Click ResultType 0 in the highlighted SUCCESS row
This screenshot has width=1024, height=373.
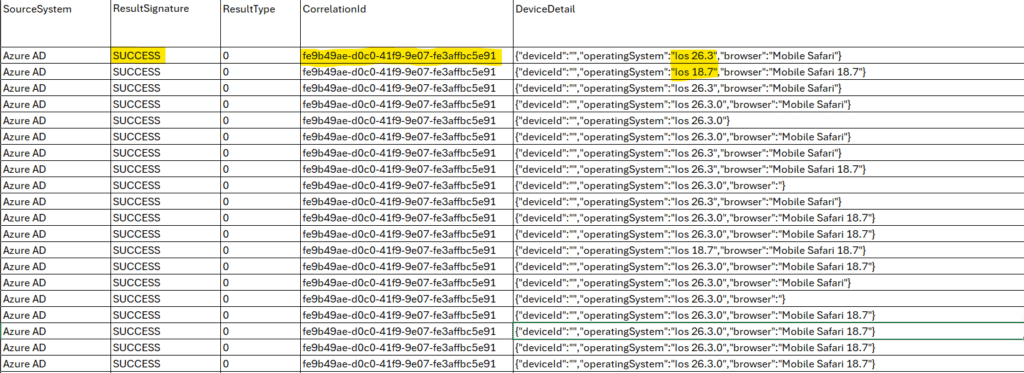(260, 56)
